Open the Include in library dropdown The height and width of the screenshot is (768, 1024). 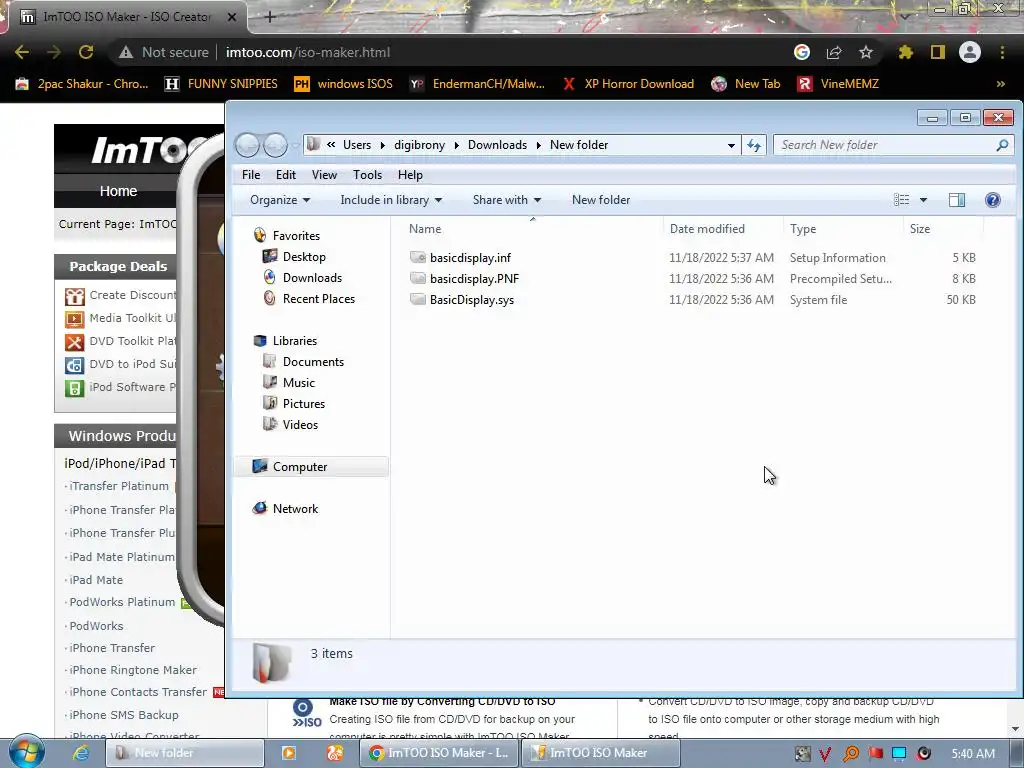[x=391, y=200]
